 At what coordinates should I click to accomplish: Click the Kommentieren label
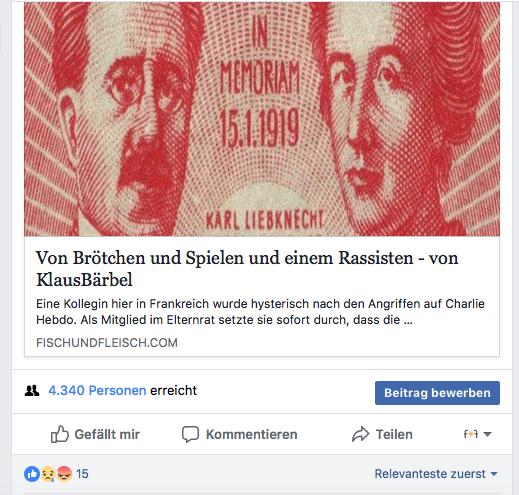pyautogui.click(x=252, y=434)
